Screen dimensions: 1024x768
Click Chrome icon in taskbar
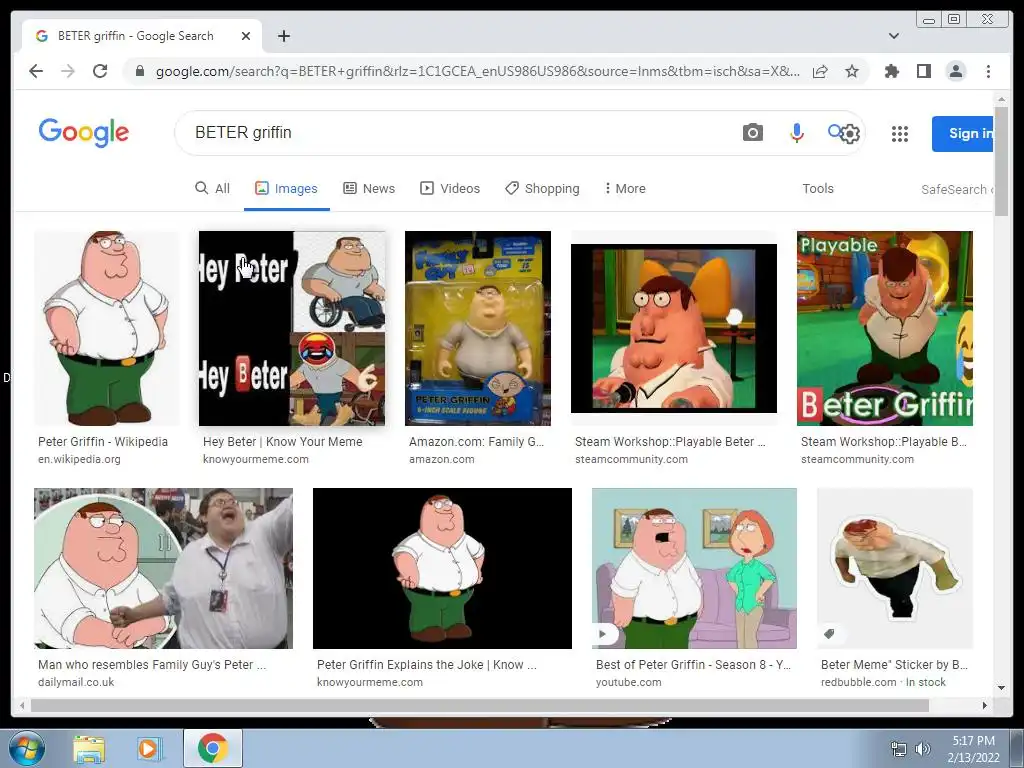pyautogui.click(x=213, y=748)
